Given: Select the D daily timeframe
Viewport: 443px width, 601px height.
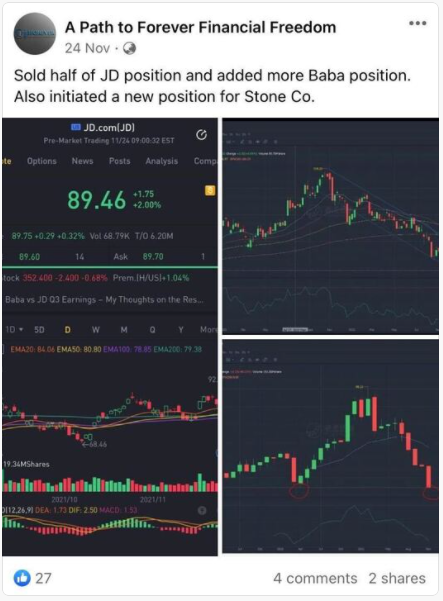Looking at the screenshot, I should click(x=67, y=330).
